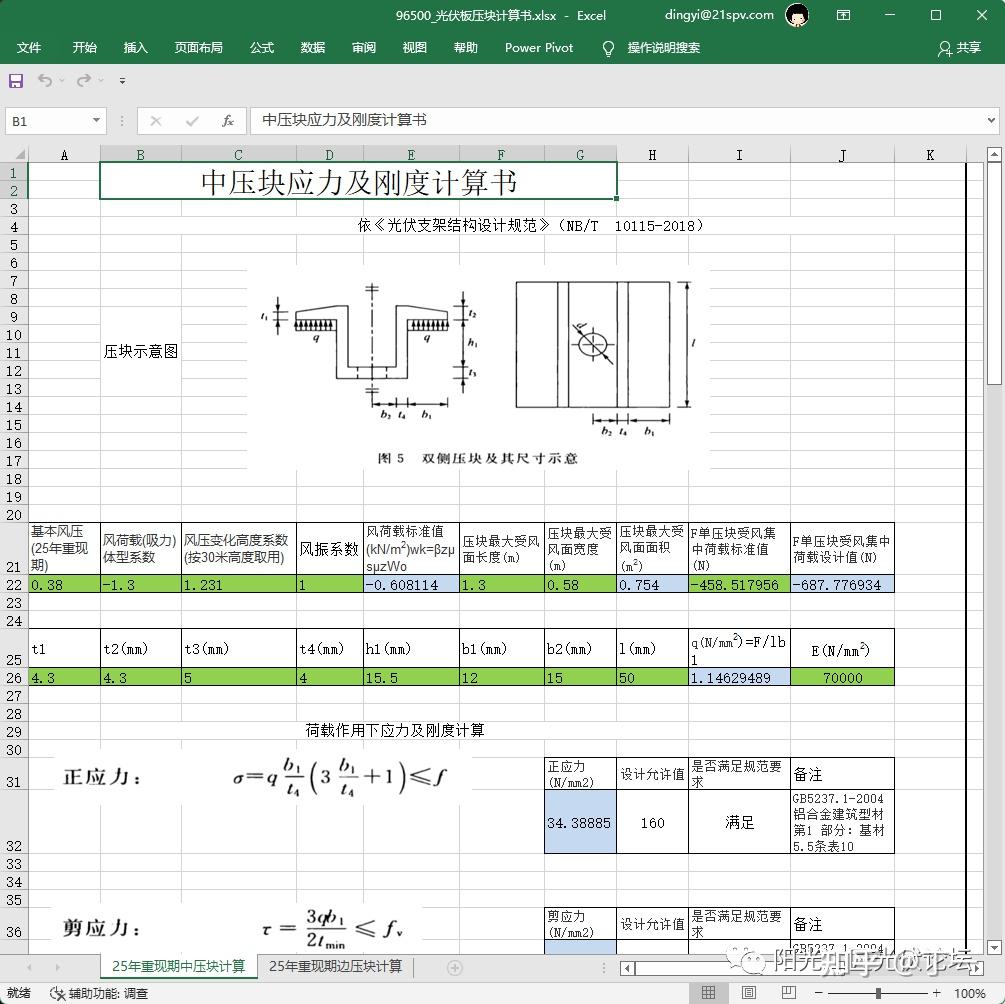Add a new sheet with plus icon
This screenshot has width=1005, height=1004.
pyautogui.click(x=454, y=967)
